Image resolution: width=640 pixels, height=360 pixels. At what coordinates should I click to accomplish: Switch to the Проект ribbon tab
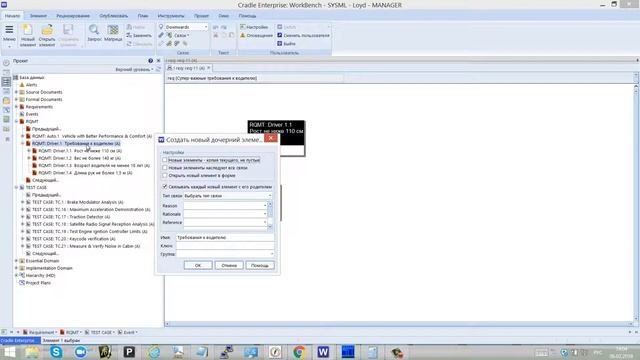click(x=202, y=16)
